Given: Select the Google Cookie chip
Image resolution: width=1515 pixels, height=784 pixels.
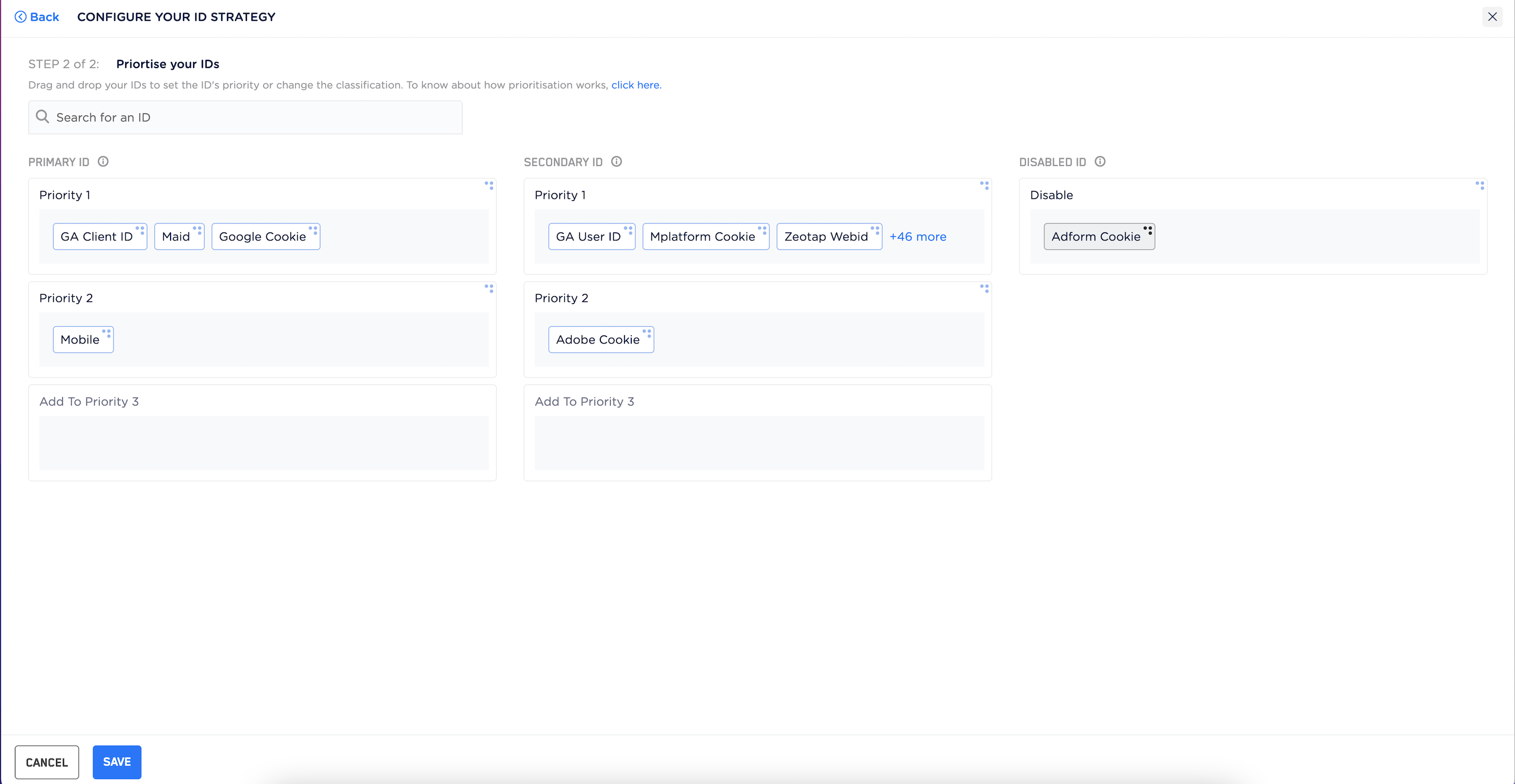Looking at the screenshot, I should tap(262, 237).
